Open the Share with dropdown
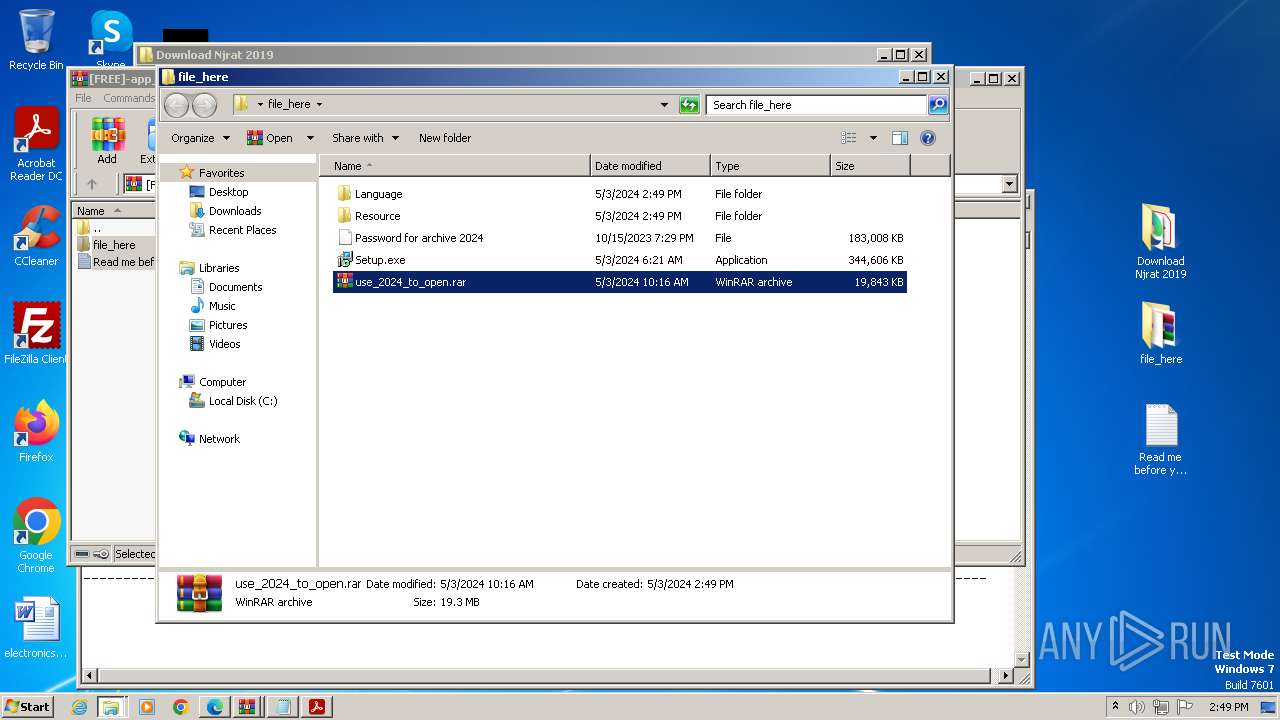The height and width of the screenshot is (720, 1280). [365, 138]
